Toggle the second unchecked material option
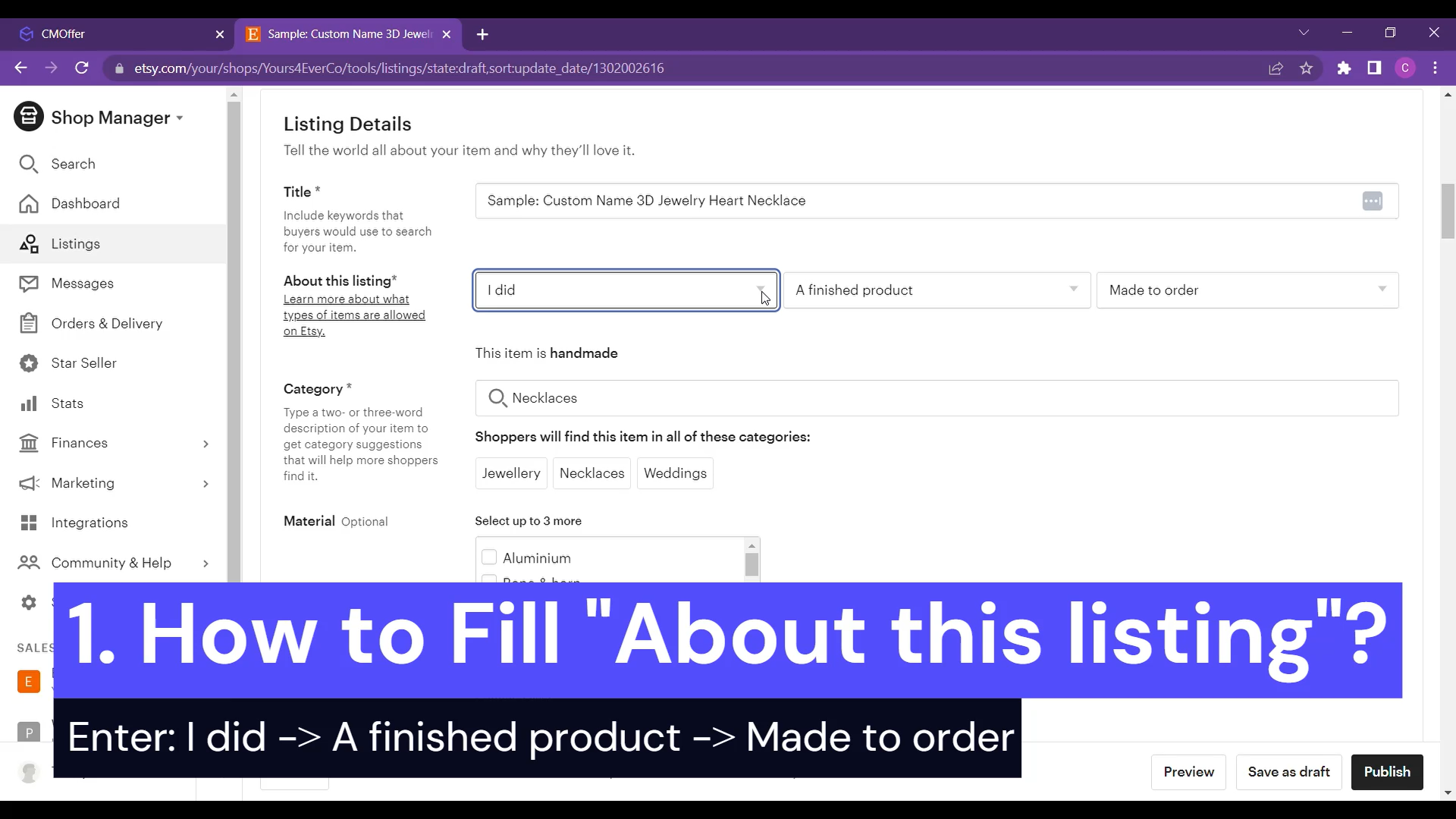 [x=489, y=580]
